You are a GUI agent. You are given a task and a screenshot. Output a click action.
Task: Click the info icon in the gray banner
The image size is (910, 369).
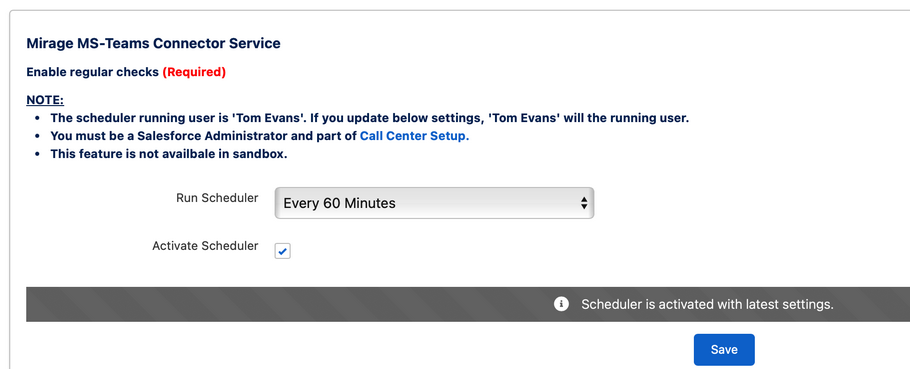coord(561,304)
